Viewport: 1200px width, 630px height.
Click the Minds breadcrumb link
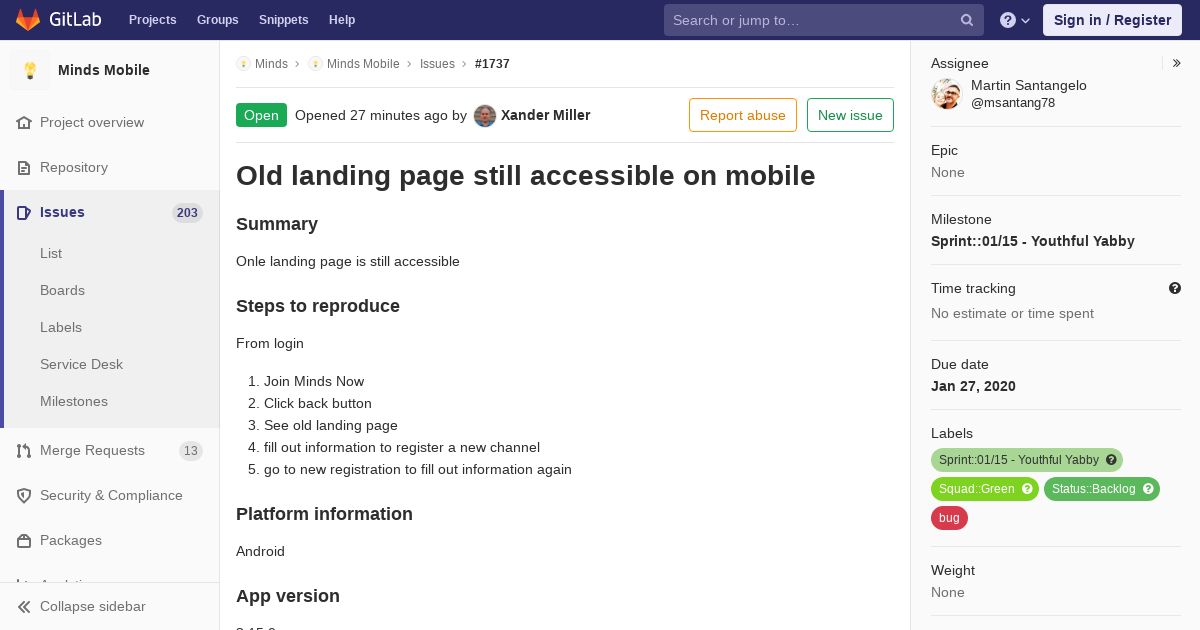[x=271, y=64]
